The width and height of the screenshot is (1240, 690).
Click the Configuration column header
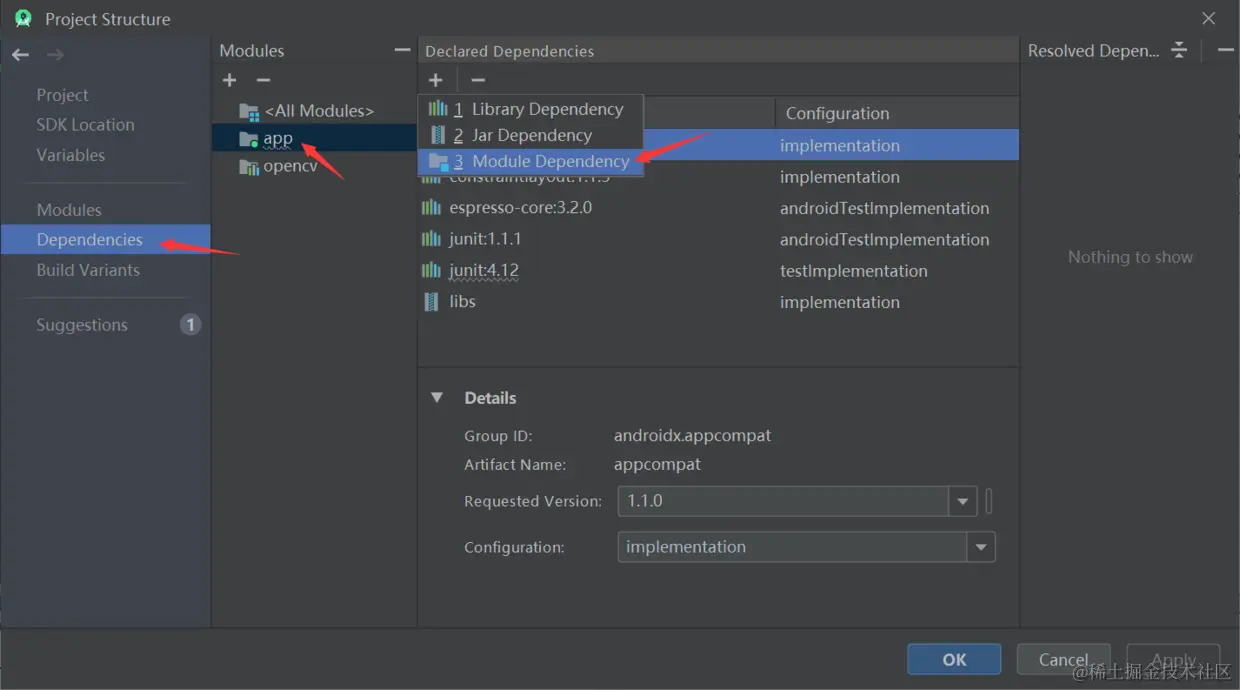897,113
